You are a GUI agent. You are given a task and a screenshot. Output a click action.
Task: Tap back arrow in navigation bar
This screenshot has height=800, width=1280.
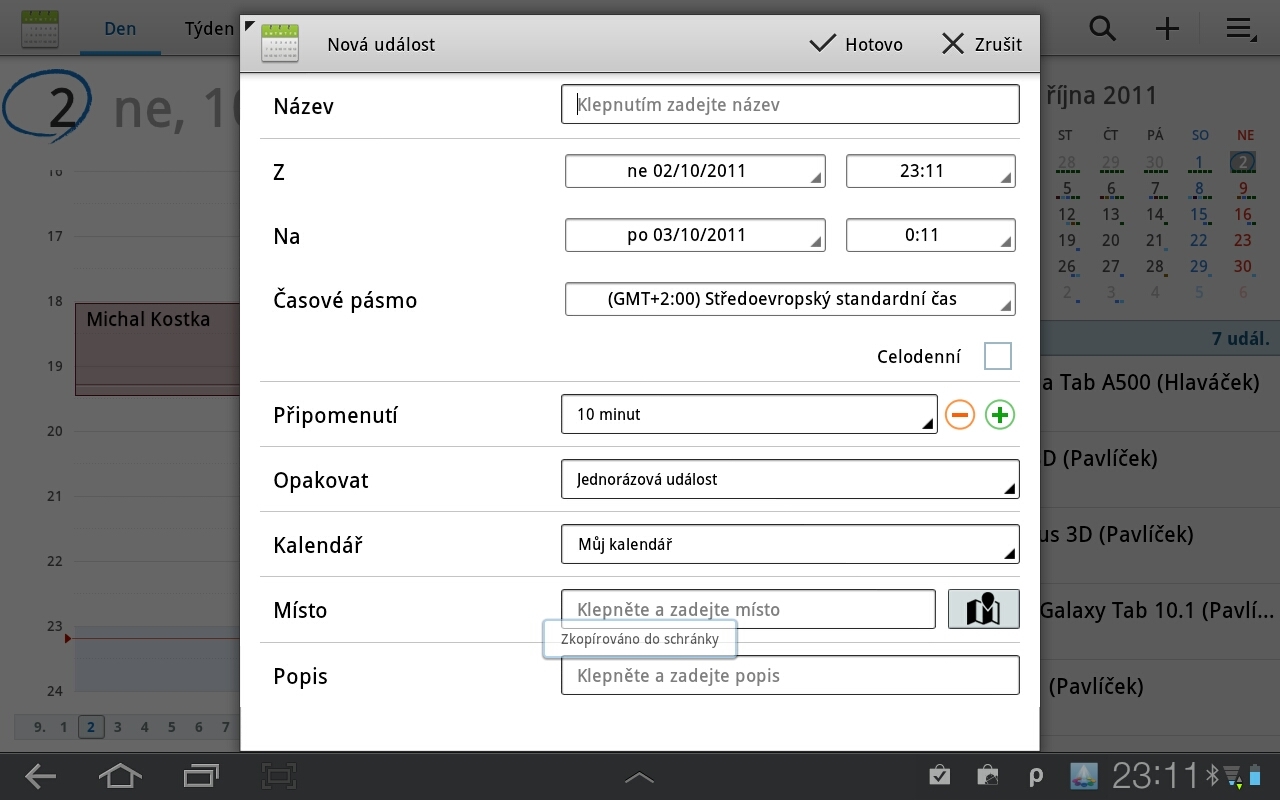pos(39,776)
